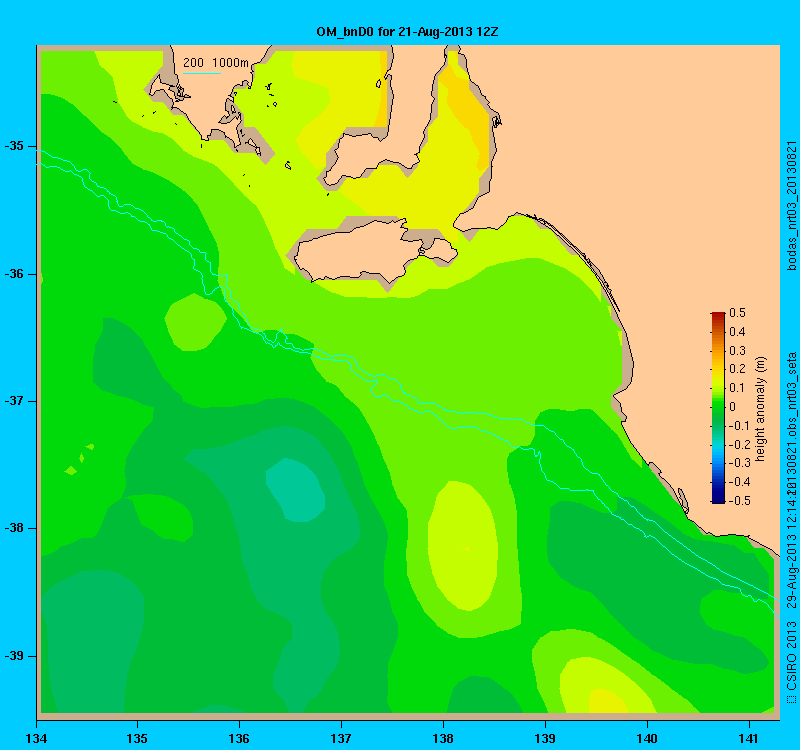
Task: Click the '0.2' color bar label
Action: (x=737, y=369)
